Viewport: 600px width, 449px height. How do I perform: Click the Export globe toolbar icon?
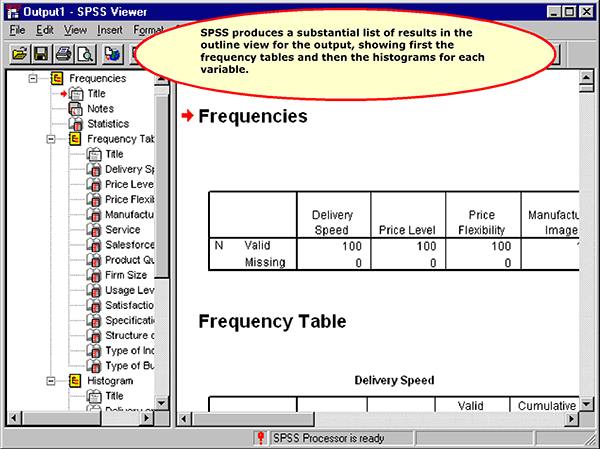pos(112,54)
